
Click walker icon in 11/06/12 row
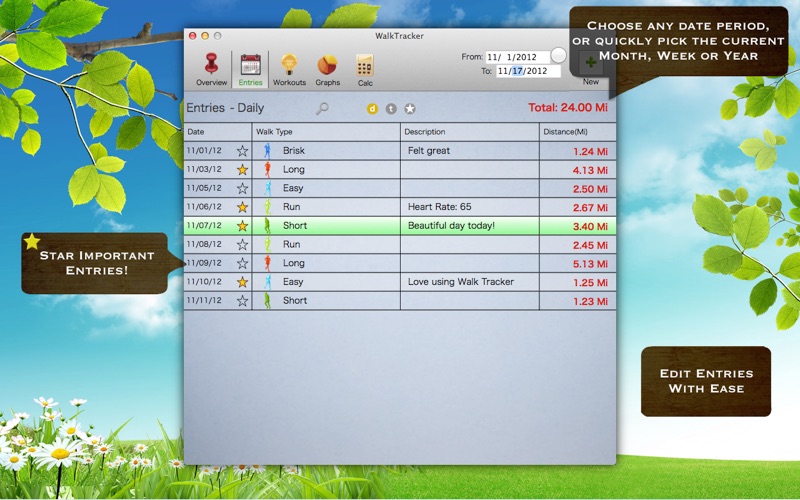point(267,207)
